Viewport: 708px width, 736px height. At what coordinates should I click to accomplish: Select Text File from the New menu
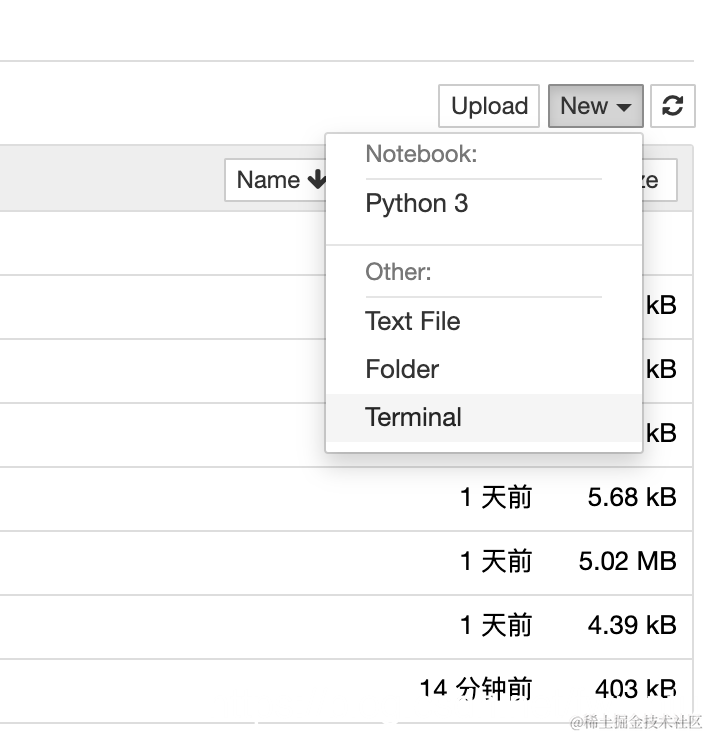click(x=413, y=321)
